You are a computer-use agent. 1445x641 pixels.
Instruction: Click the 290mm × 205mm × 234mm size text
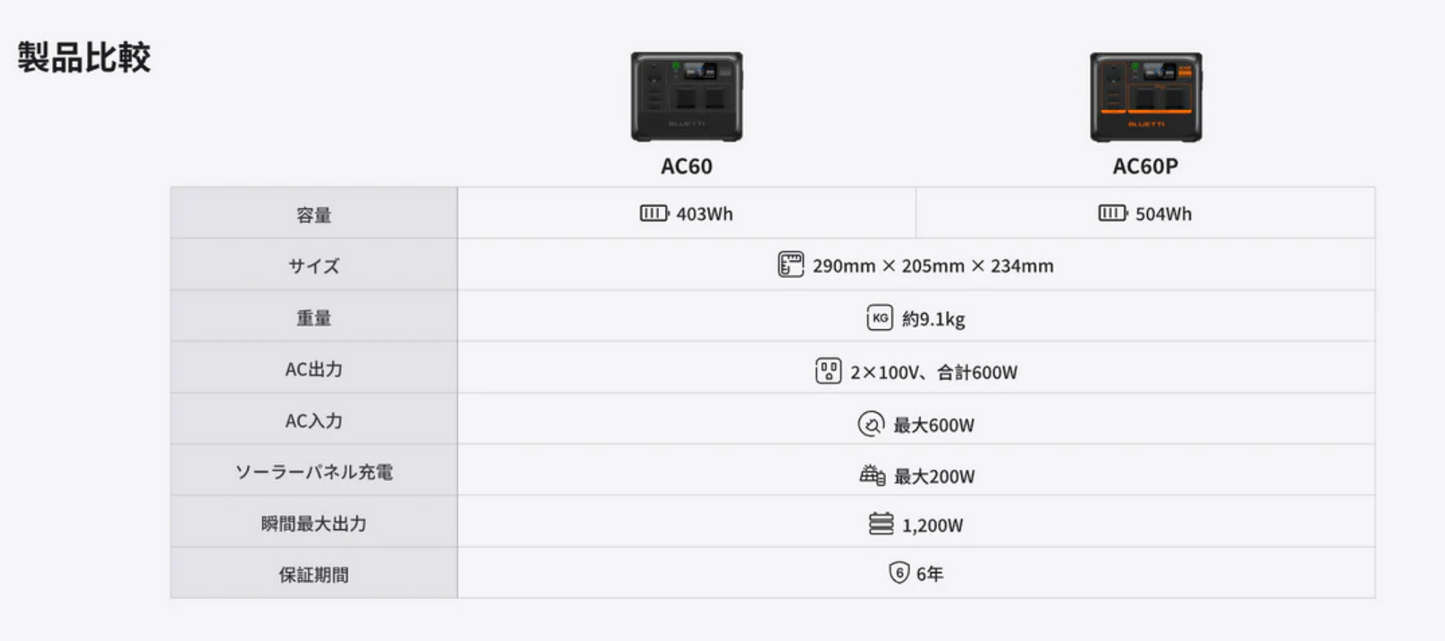coord(932,266)
